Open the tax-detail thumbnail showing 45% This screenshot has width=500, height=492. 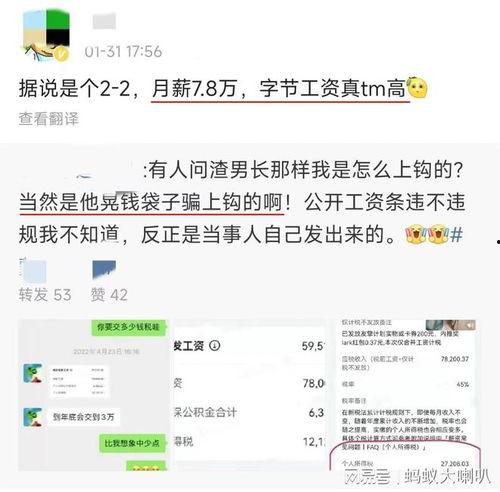coord(404,395)
